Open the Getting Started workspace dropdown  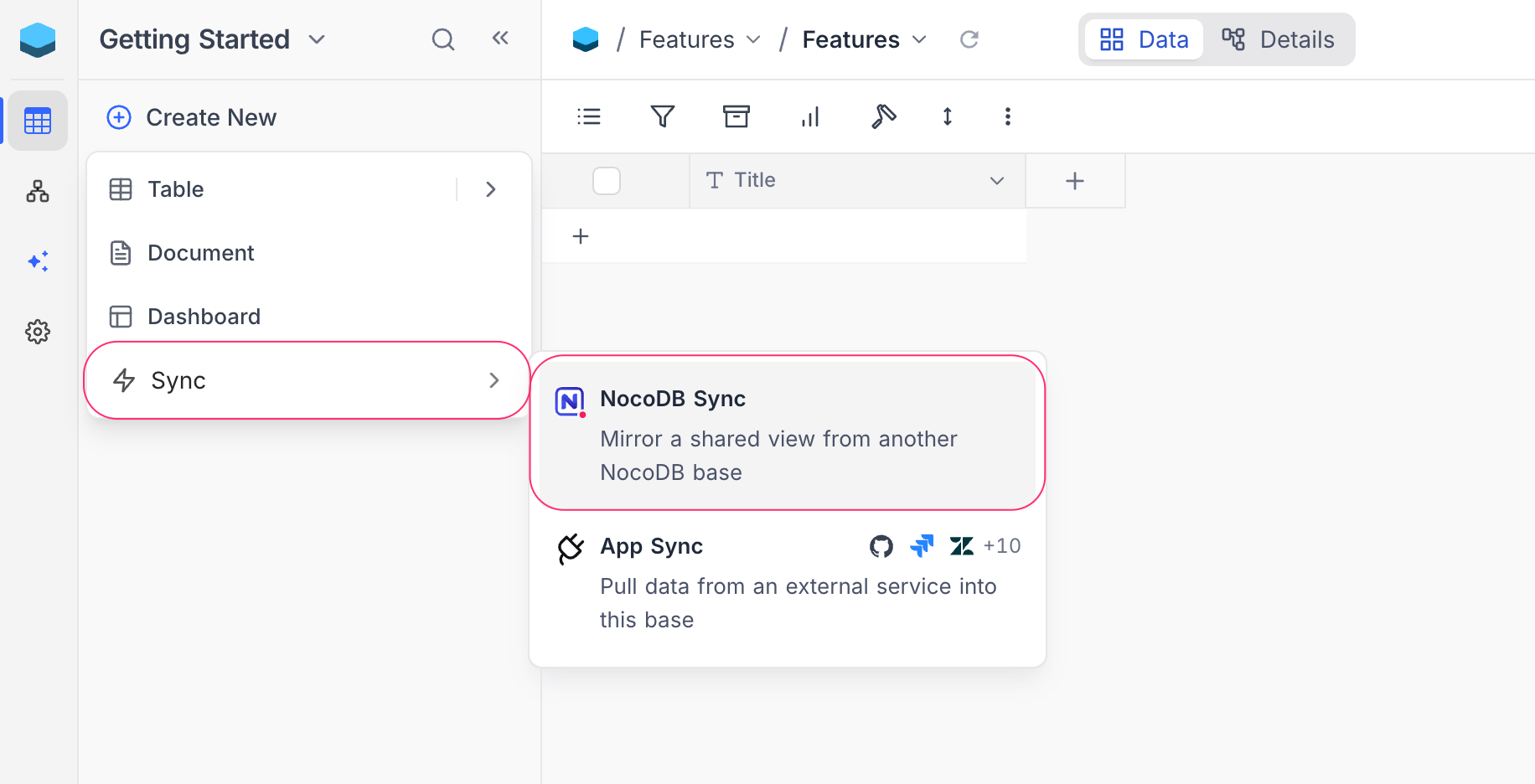tap(317, 39)
